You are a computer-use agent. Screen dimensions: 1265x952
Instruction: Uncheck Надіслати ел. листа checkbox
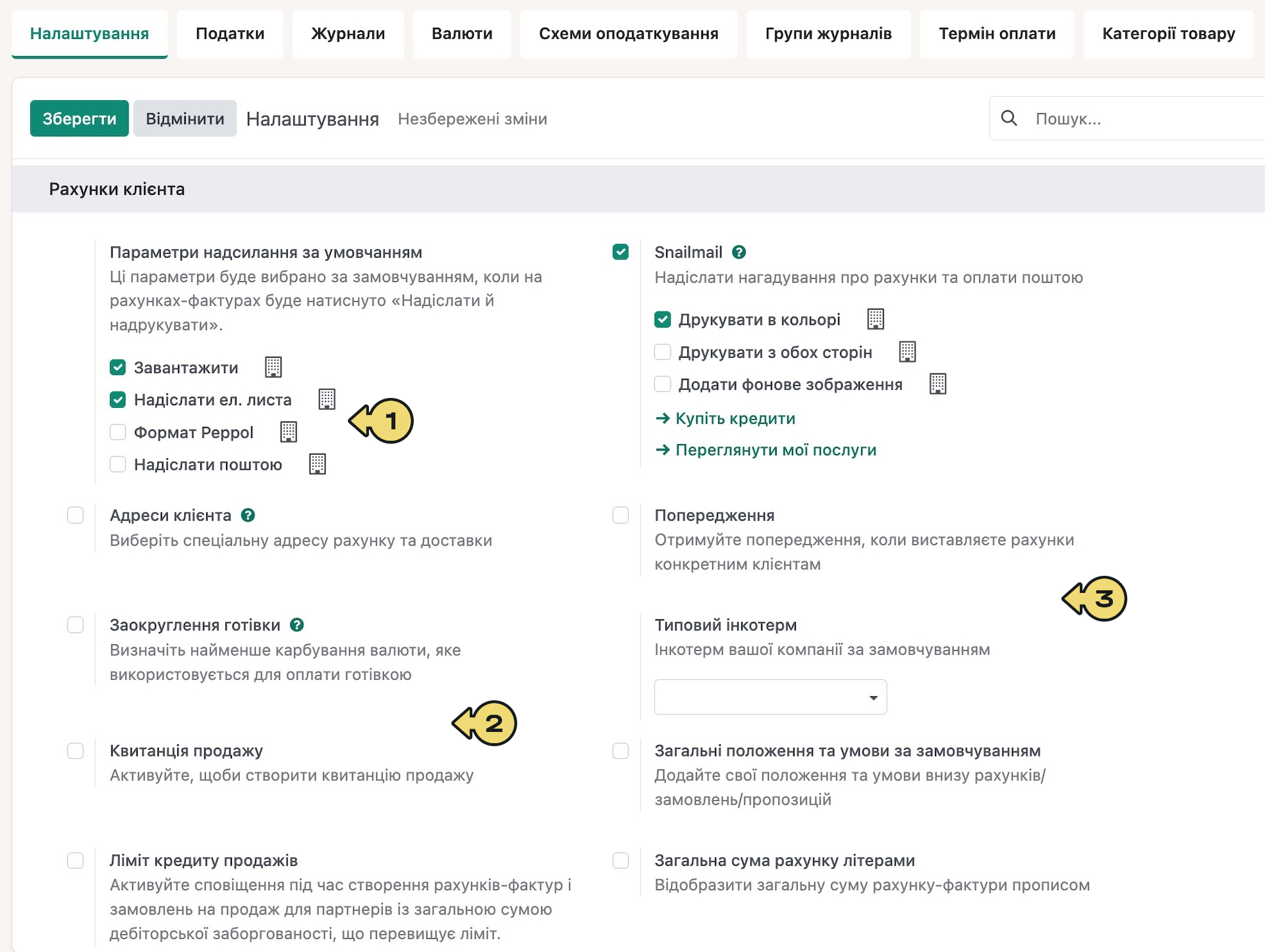(118, 399)
